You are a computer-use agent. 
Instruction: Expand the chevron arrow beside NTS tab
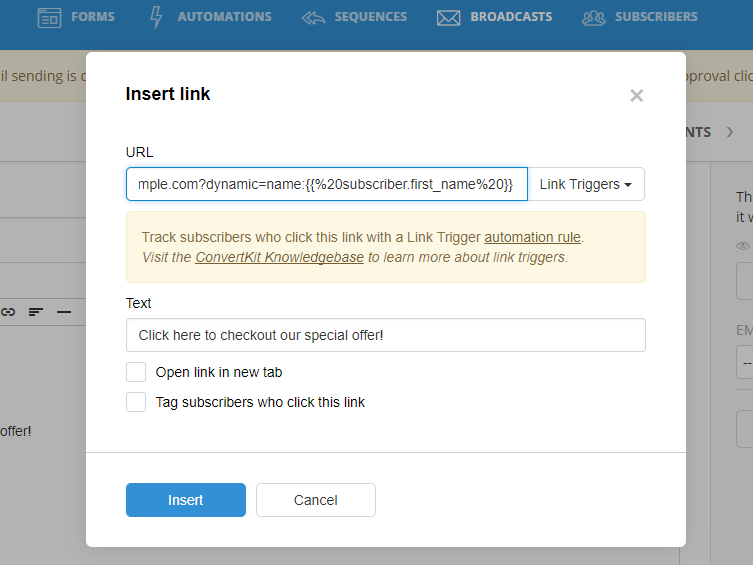coord(730,132)
